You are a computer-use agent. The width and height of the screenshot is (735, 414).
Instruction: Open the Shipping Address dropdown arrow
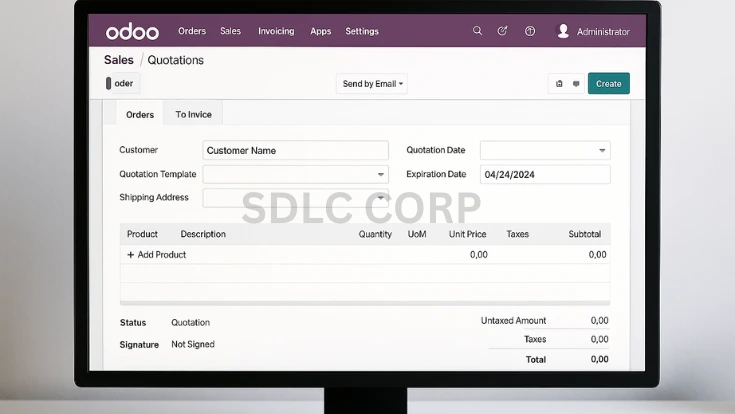pos(381,198)
